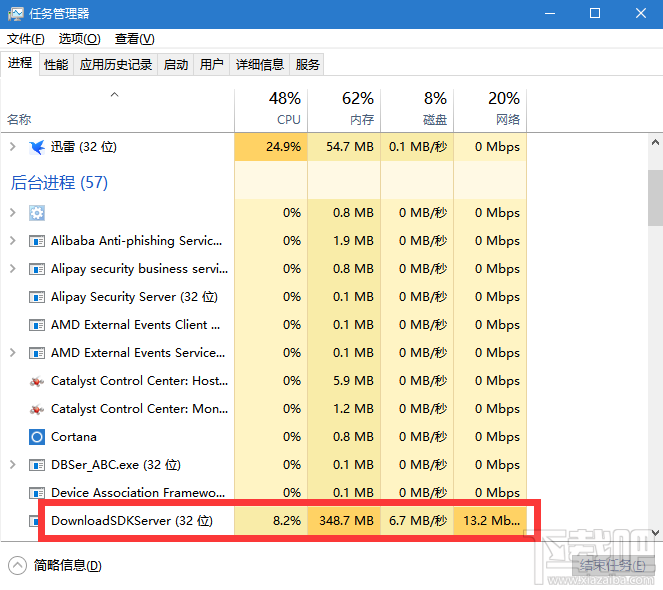Click the 24.9% CPU value for 迅雷

[283, 147]
